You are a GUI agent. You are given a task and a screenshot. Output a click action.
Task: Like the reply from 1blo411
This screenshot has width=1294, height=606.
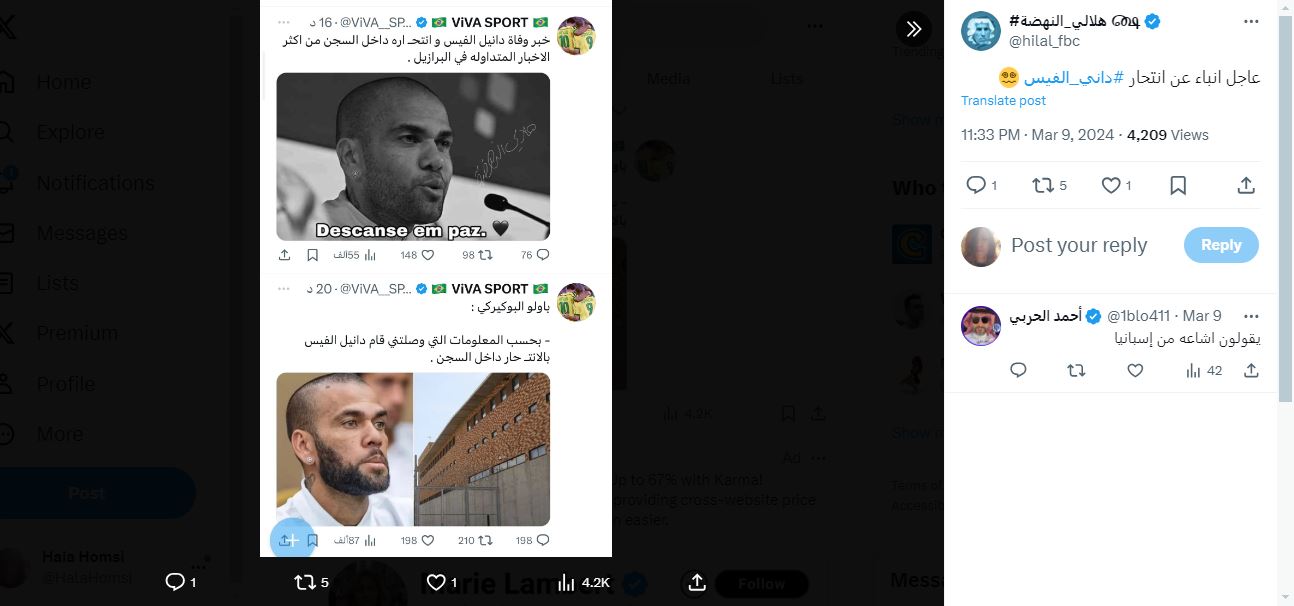click(x=1135, y=370)
